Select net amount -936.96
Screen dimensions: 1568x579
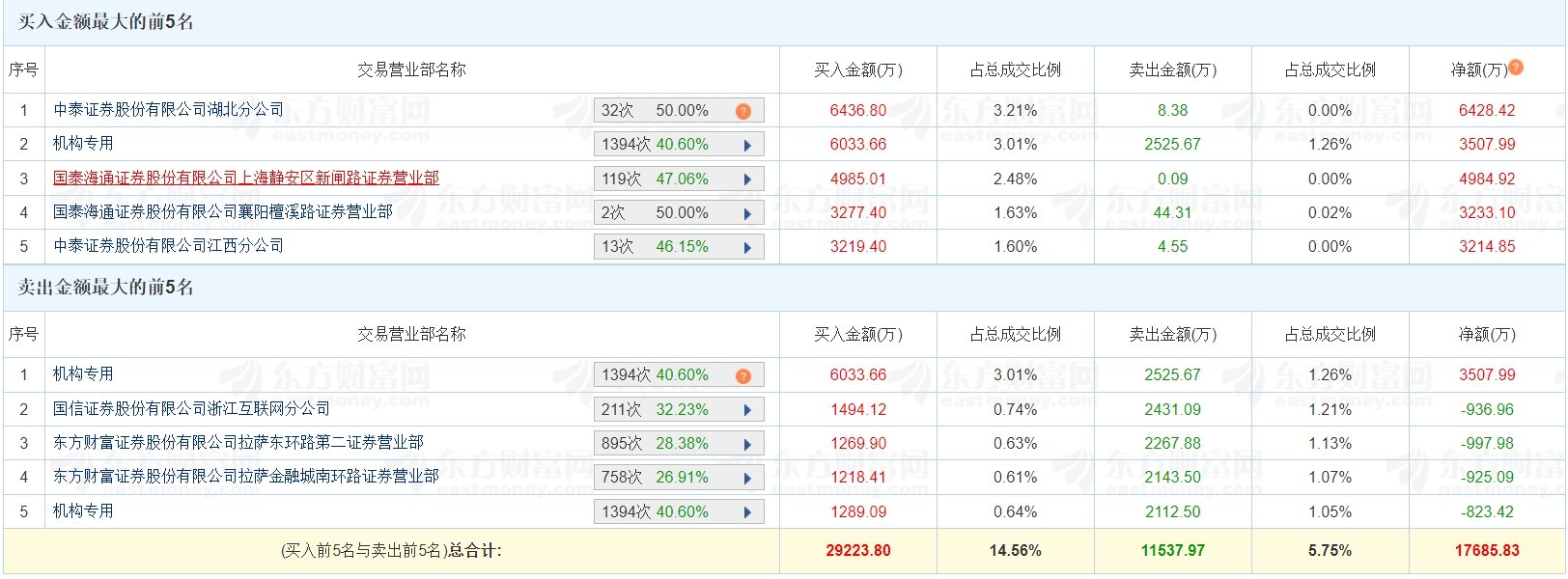pyautogui.click(x=1487, y=410)
